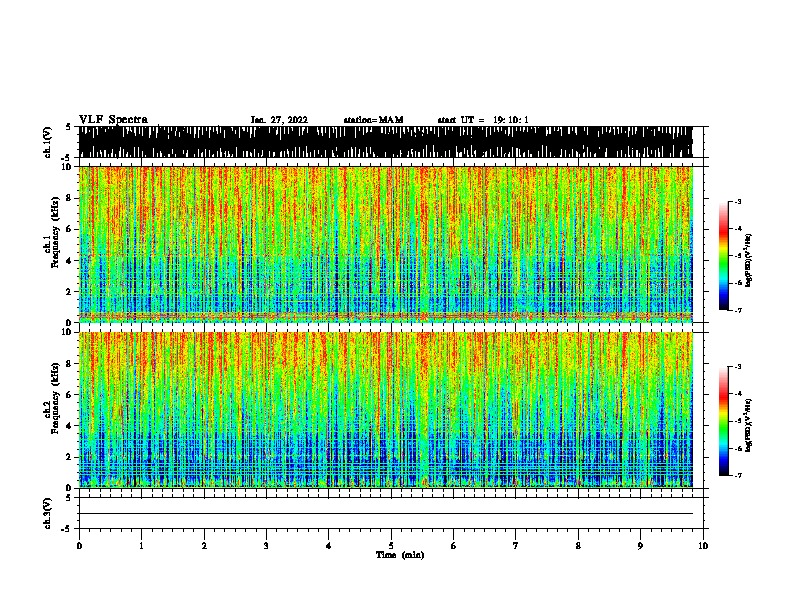Click time axis tick label "6"
Image resolution: width=792 pixels, height=612 pixels.
pyautogui.click(x=454, y=546)
